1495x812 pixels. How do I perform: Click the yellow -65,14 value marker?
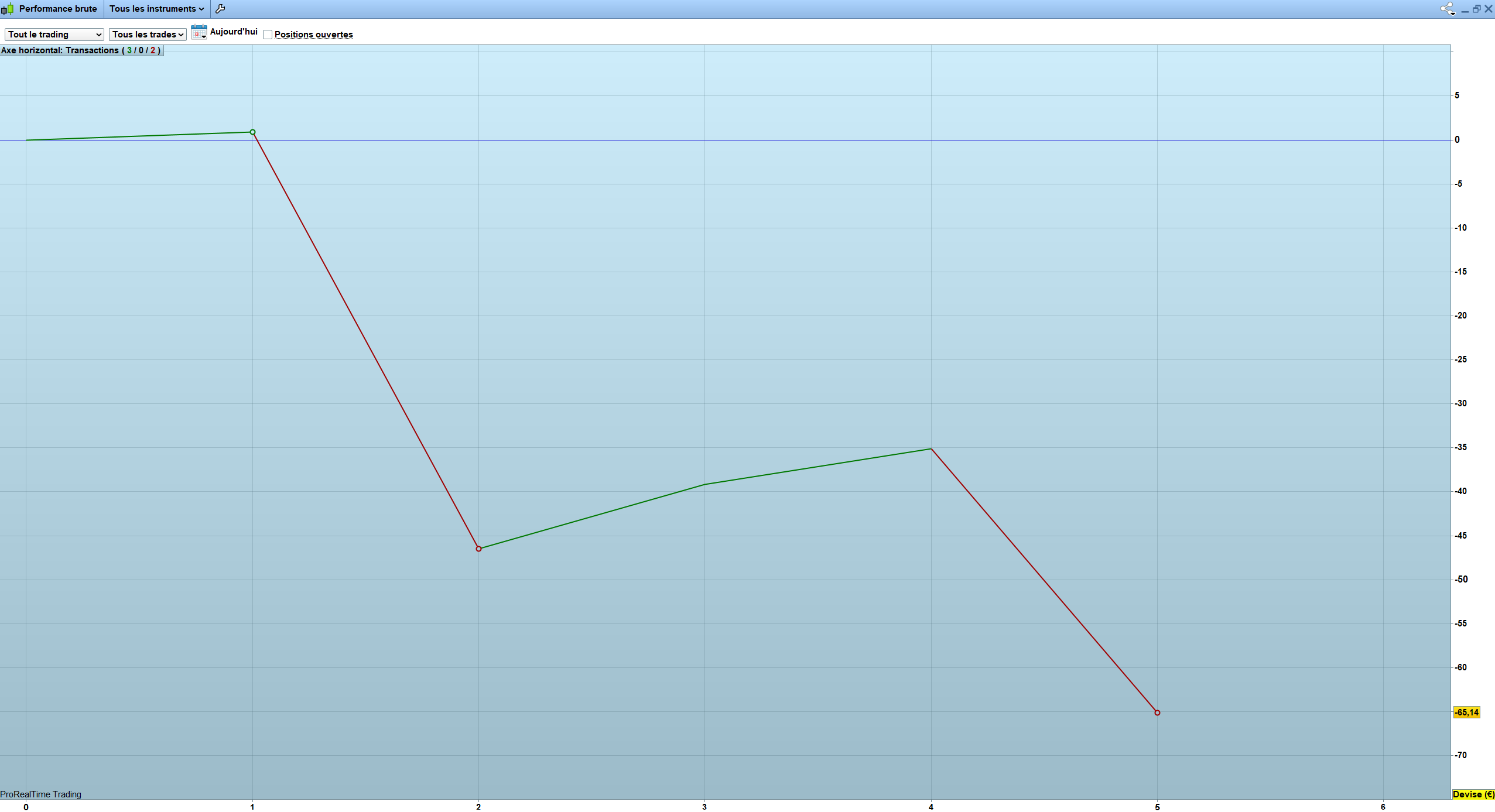[1467, 712]
